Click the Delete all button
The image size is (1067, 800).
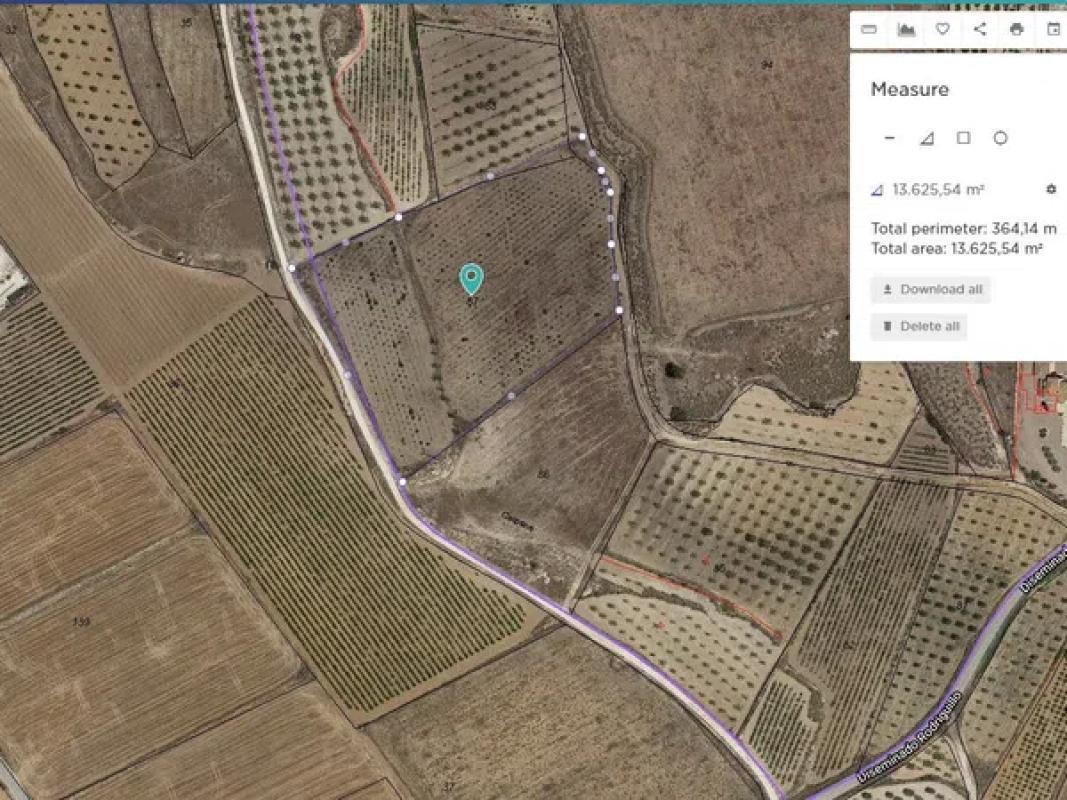(919, 326)
